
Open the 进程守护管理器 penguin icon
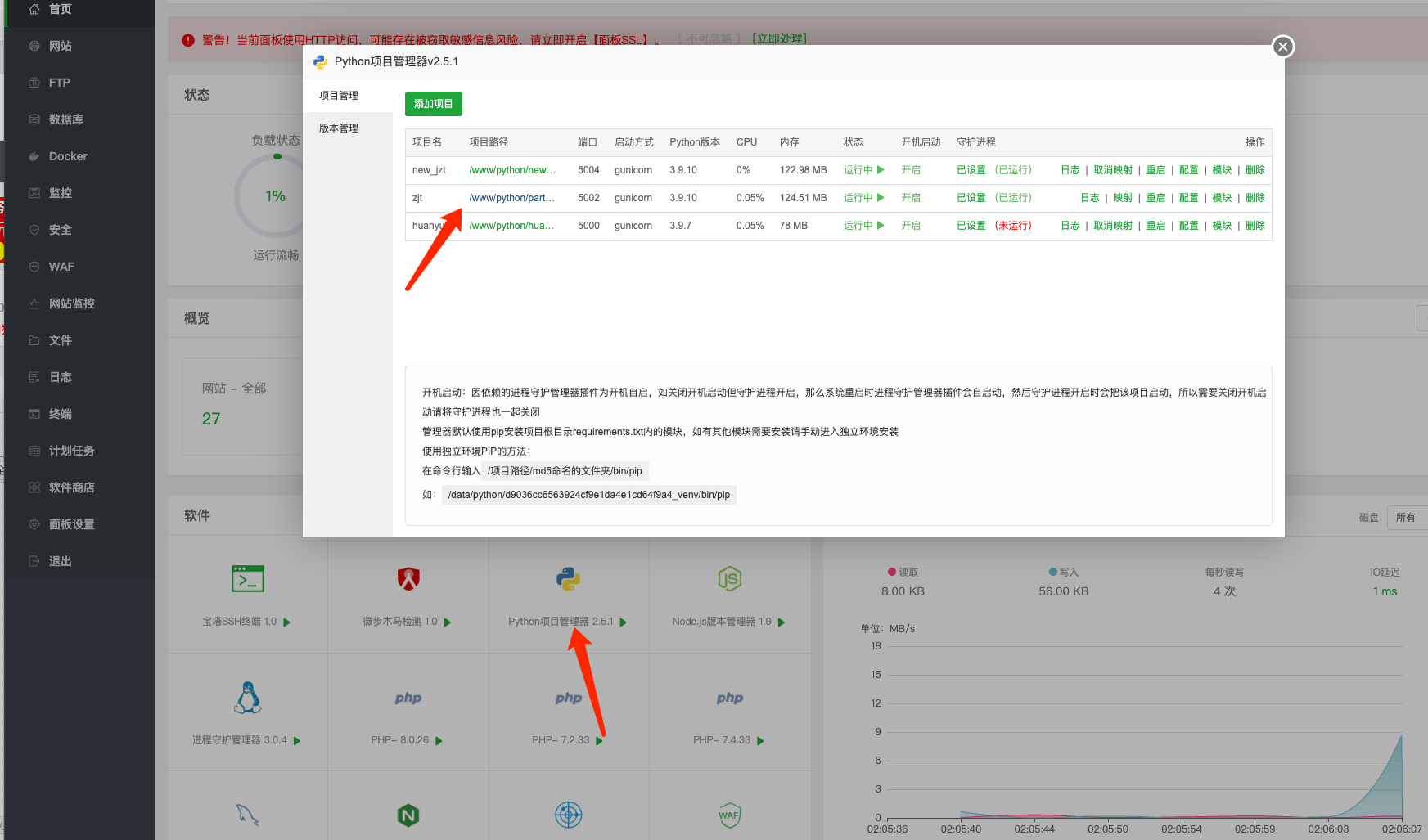point(247,698)
